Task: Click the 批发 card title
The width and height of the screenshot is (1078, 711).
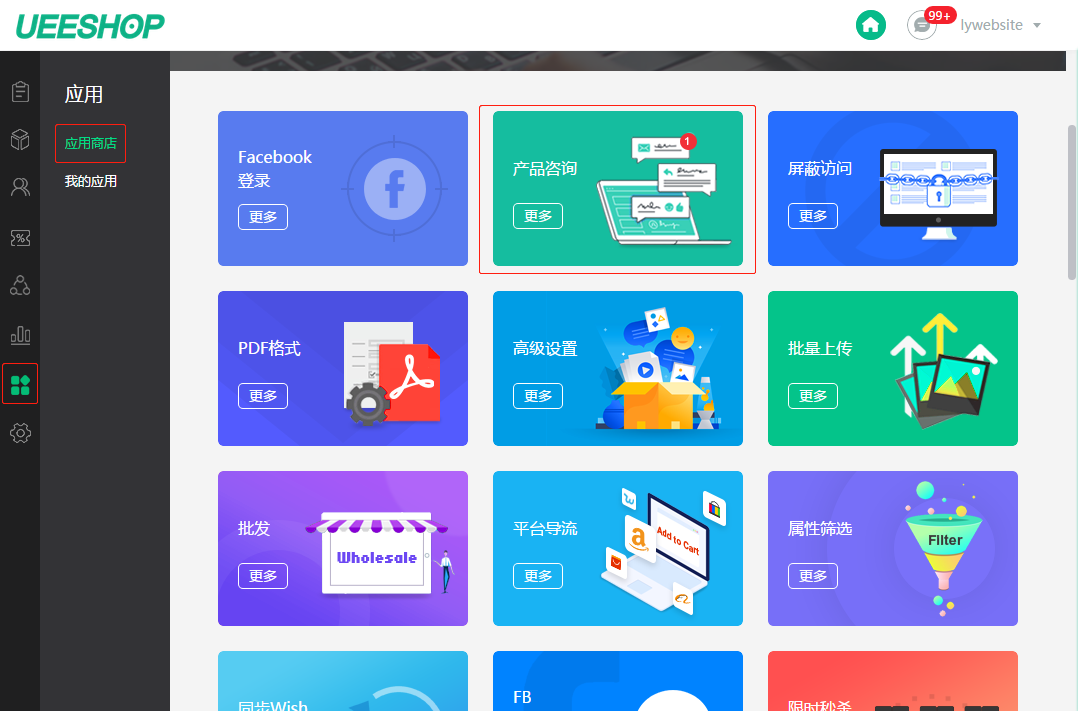Action: (254, 529)
